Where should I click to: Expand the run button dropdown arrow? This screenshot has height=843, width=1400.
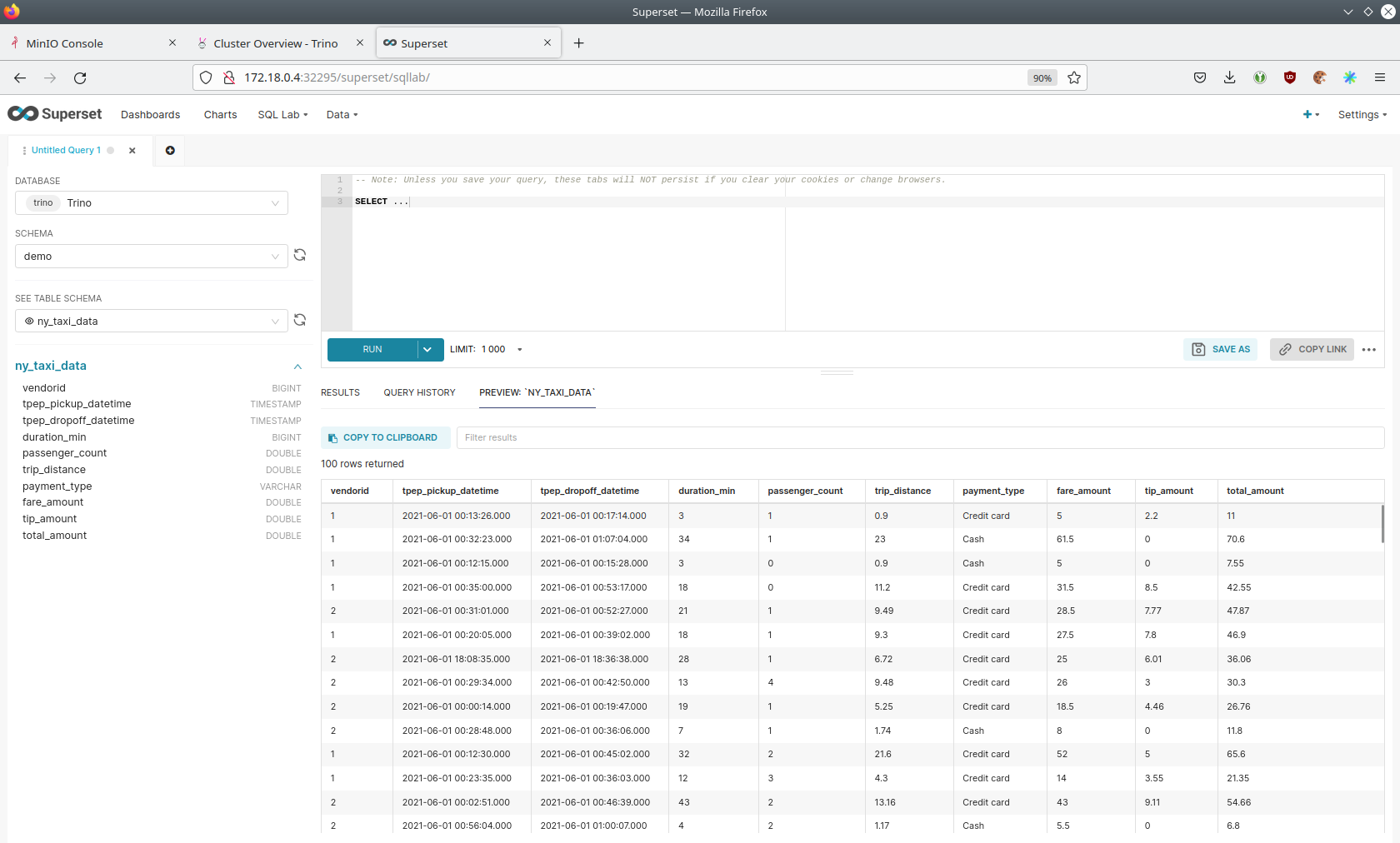pos(427,350)
